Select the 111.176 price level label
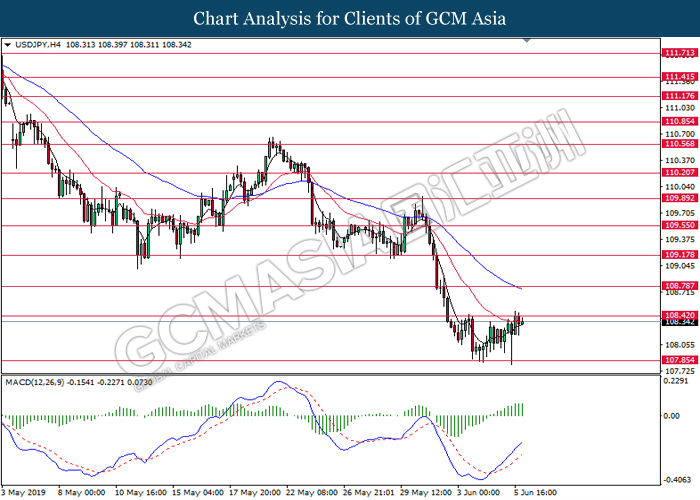The image size is (700, 500). (x=680, y=96)
